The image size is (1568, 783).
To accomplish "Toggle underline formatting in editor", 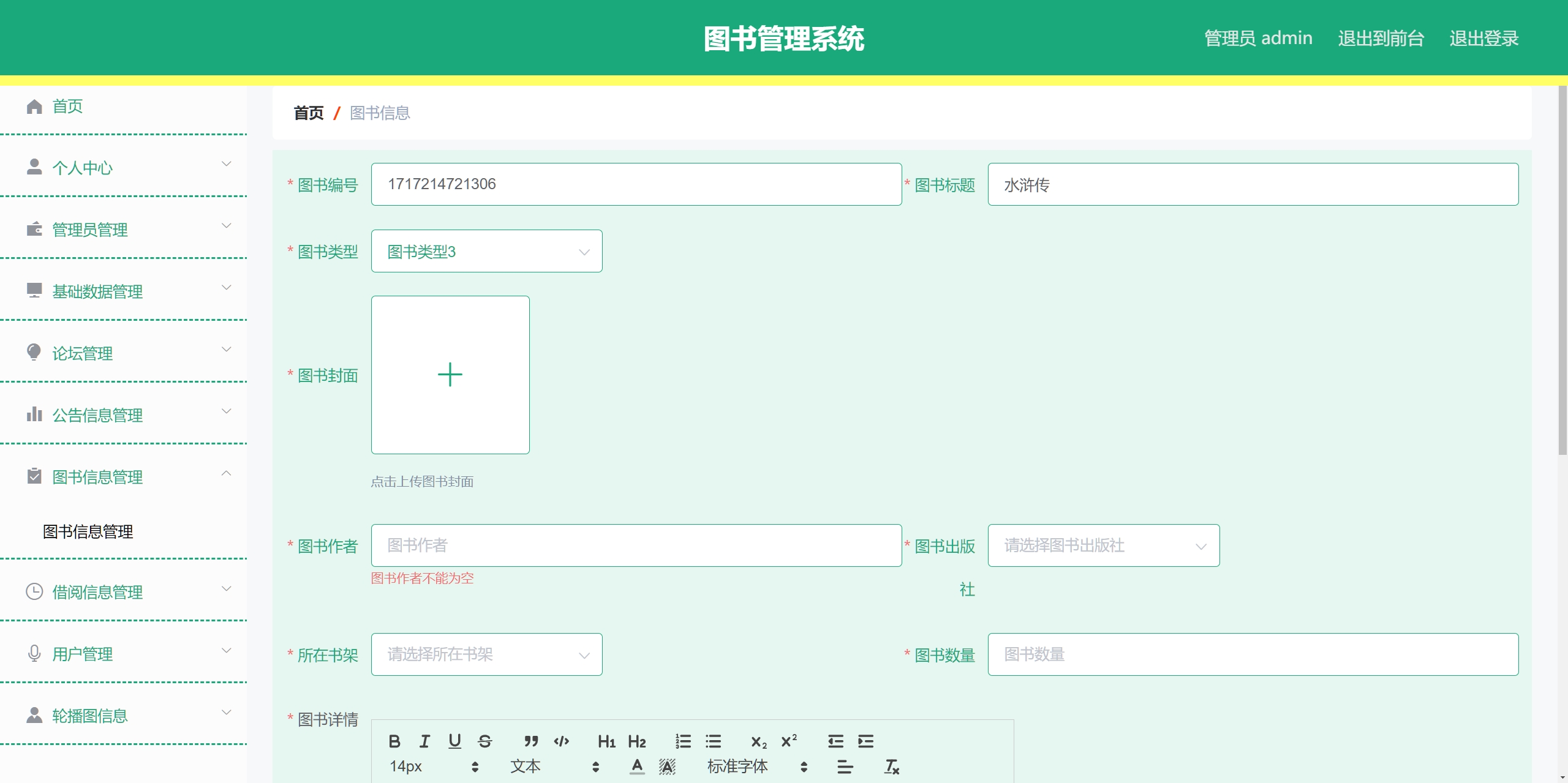I will [454, 741].
